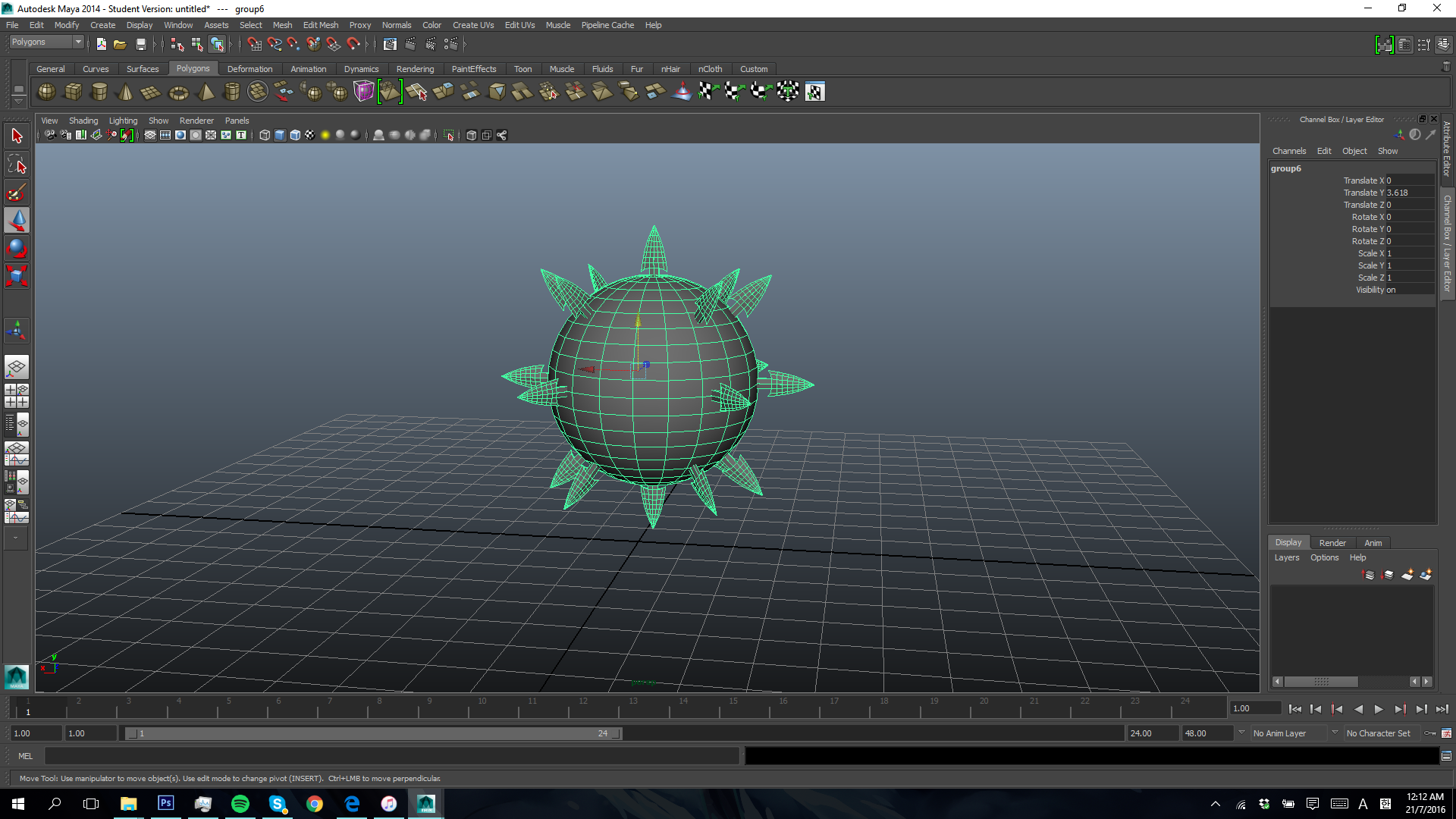Create a polygon sphere from the shelf
This screenshot has width=1456, height=819.
tap(46, 92)
